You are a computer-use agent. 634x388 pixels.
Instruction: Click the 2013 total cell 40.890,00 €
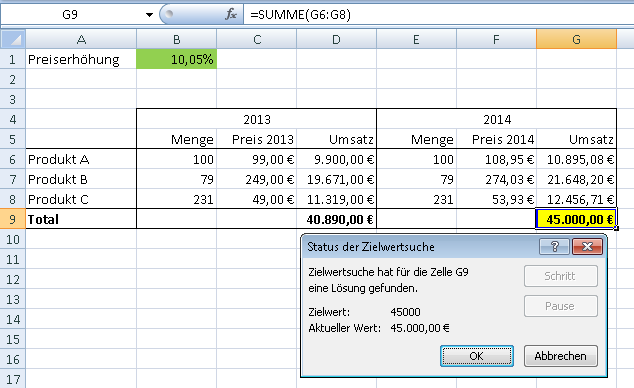click(336, 219)
